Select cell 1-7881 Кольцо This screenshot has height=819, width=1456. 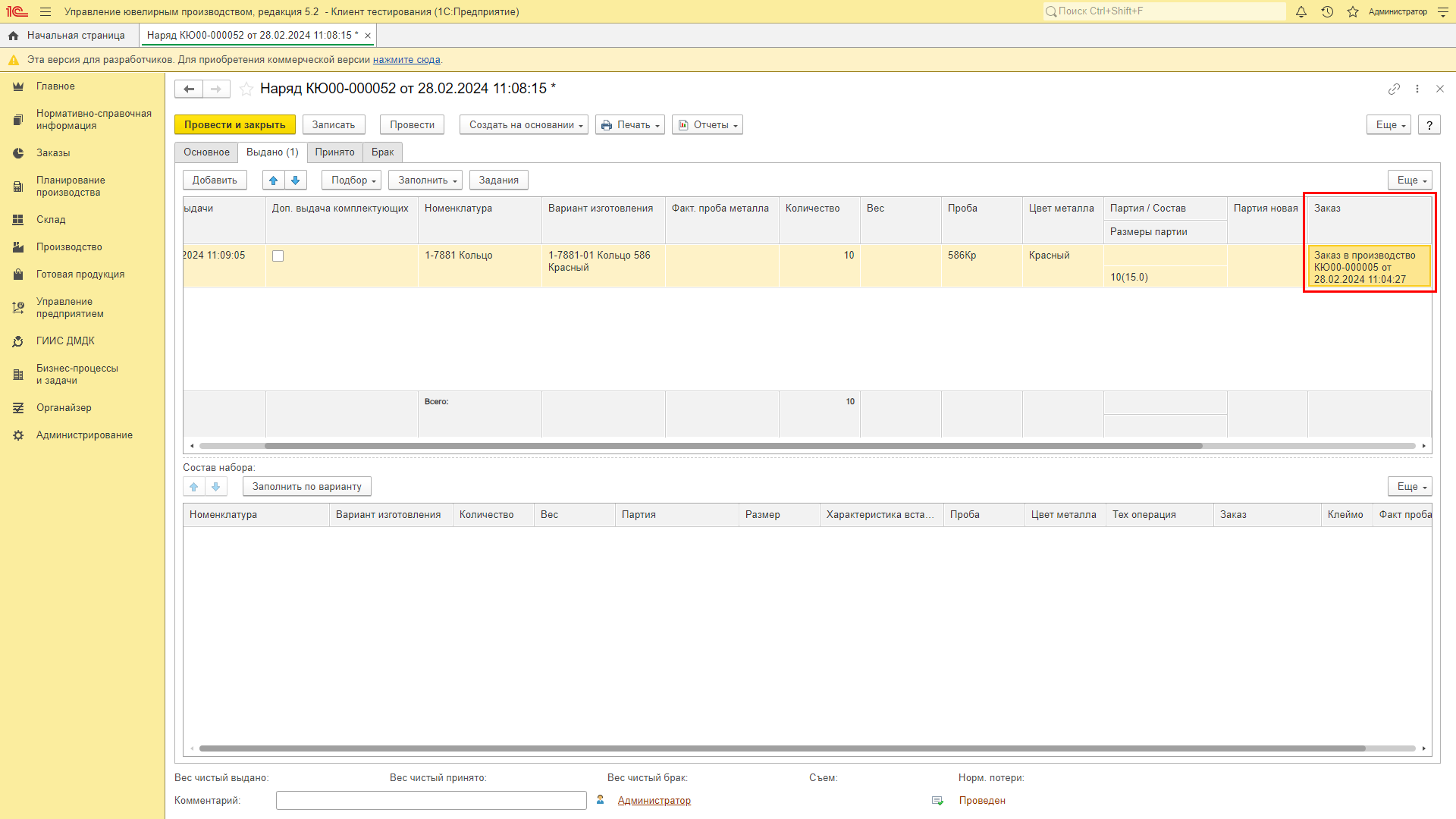point(480,265)
